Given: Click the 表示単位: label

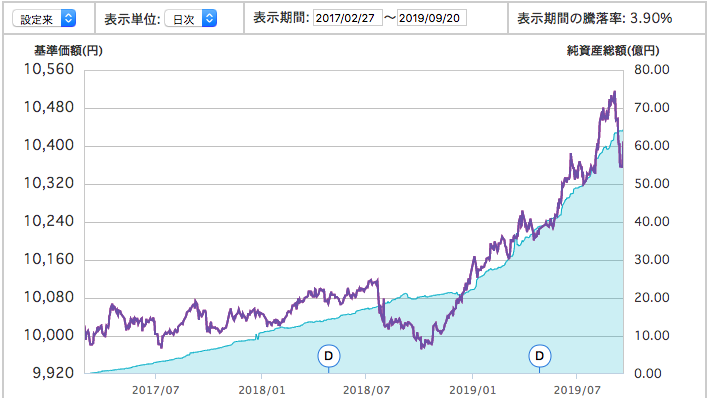Looking at the screenshot, I should click(132, 19).
